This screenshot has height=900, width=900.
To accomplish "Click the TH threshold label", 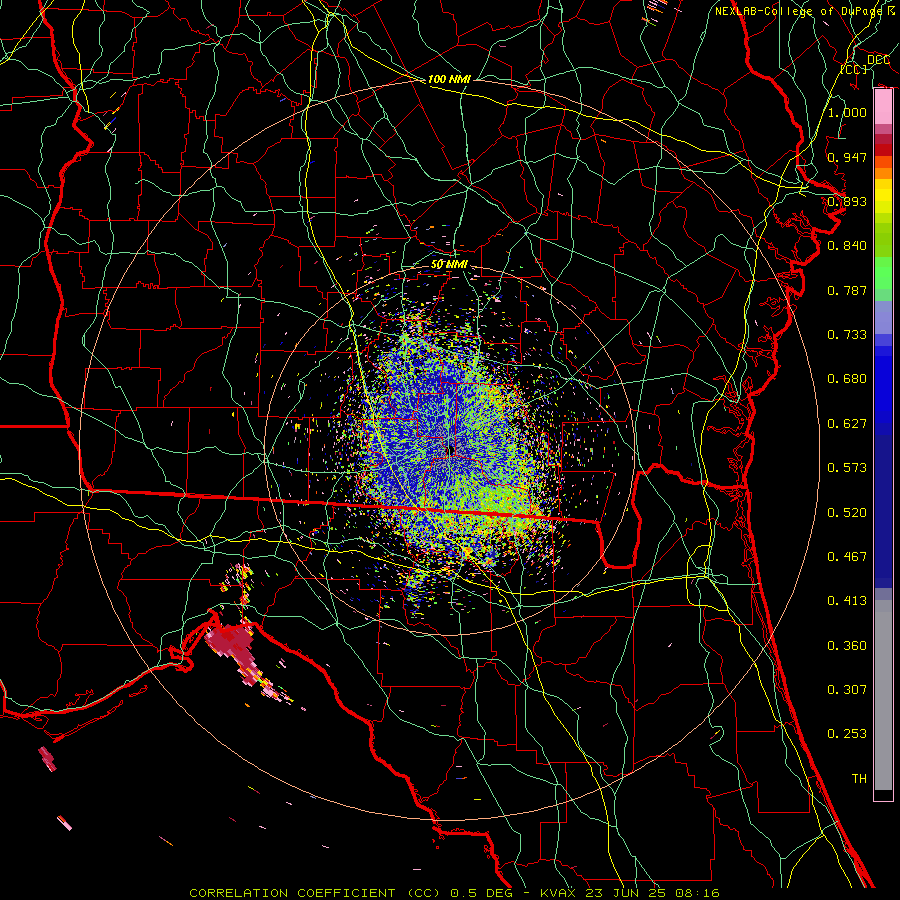I will (859, 779).
